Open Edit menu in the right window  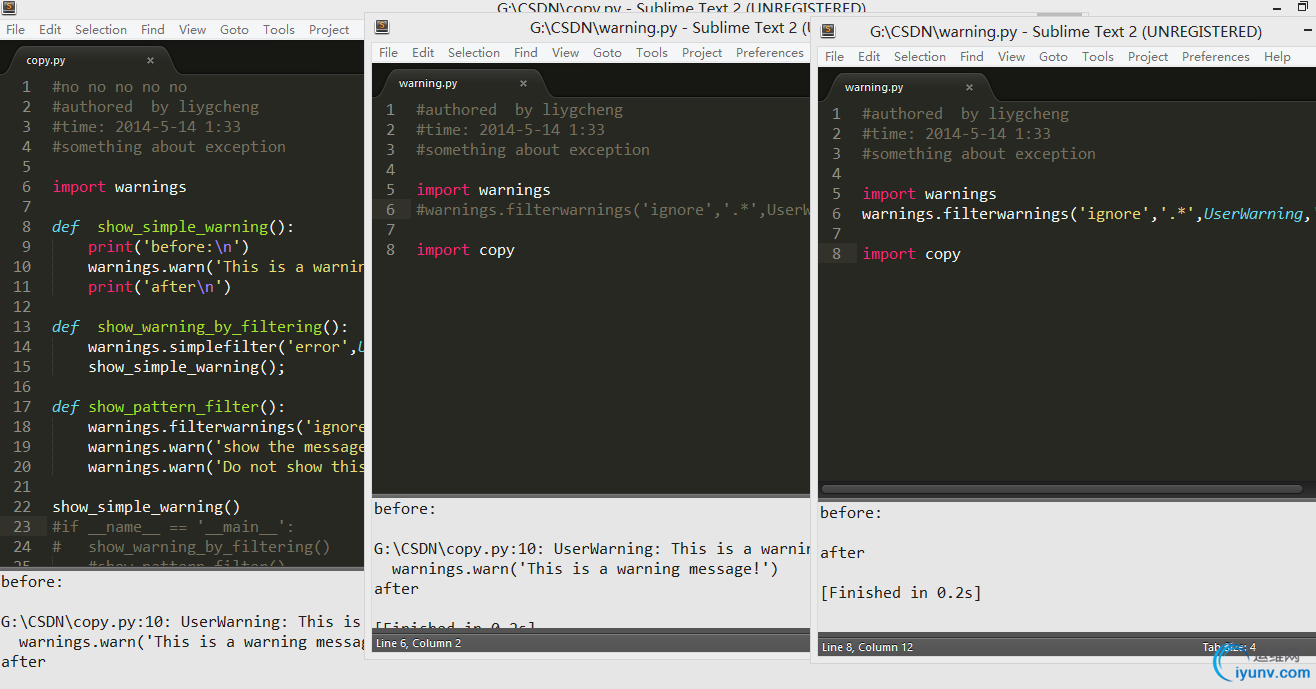[x=869, y=57]
